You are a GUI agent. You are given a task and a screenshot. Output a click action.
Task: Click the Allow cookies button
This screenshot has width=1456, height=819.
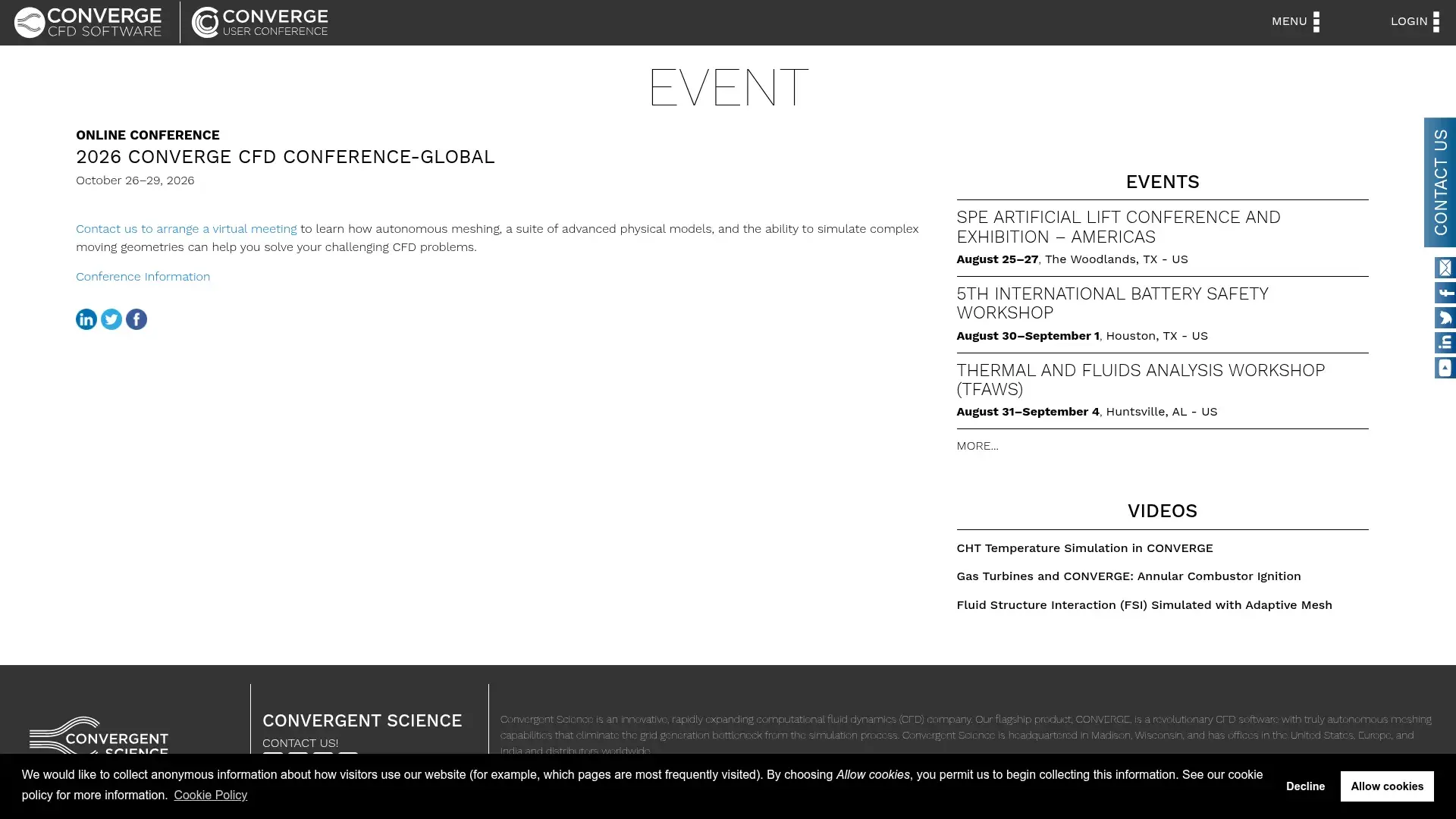click(x=1386, y=786)
